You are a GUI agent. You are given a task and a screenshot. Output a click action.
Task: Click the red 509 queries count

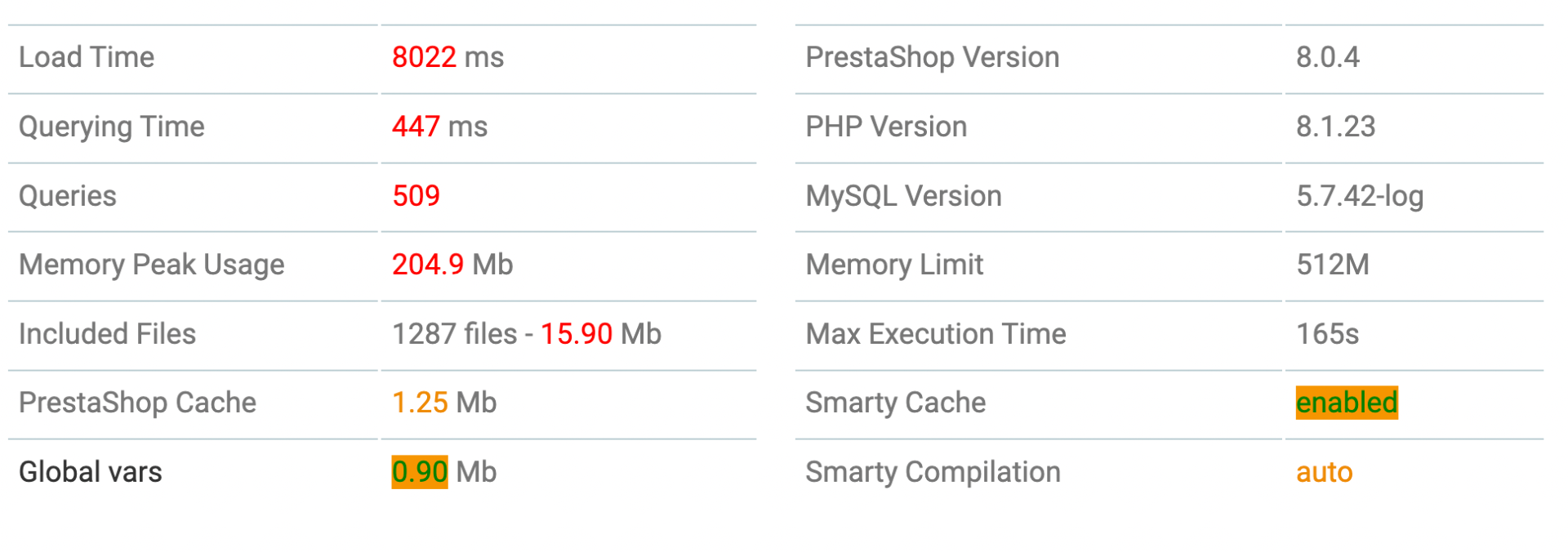pos(416,196)
